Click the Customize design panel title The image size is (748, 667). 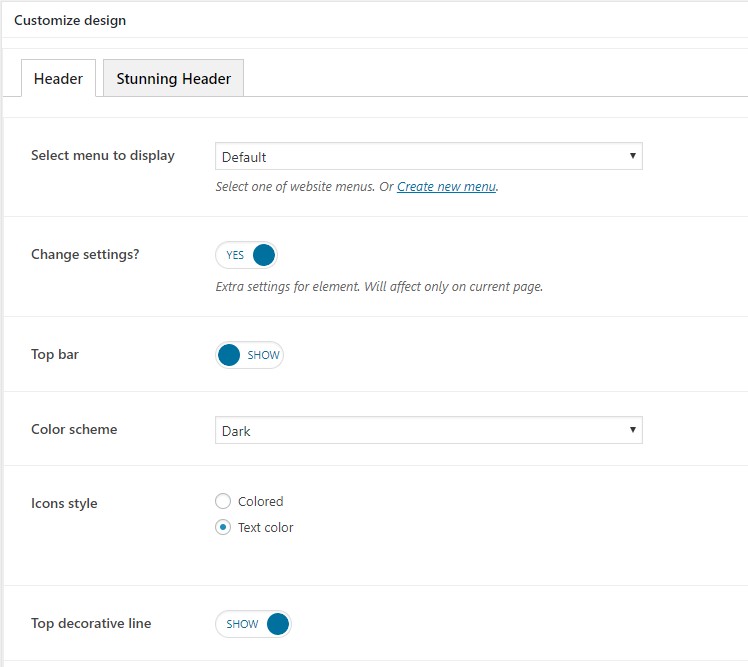pyautogui.click(x=70, y=20)
